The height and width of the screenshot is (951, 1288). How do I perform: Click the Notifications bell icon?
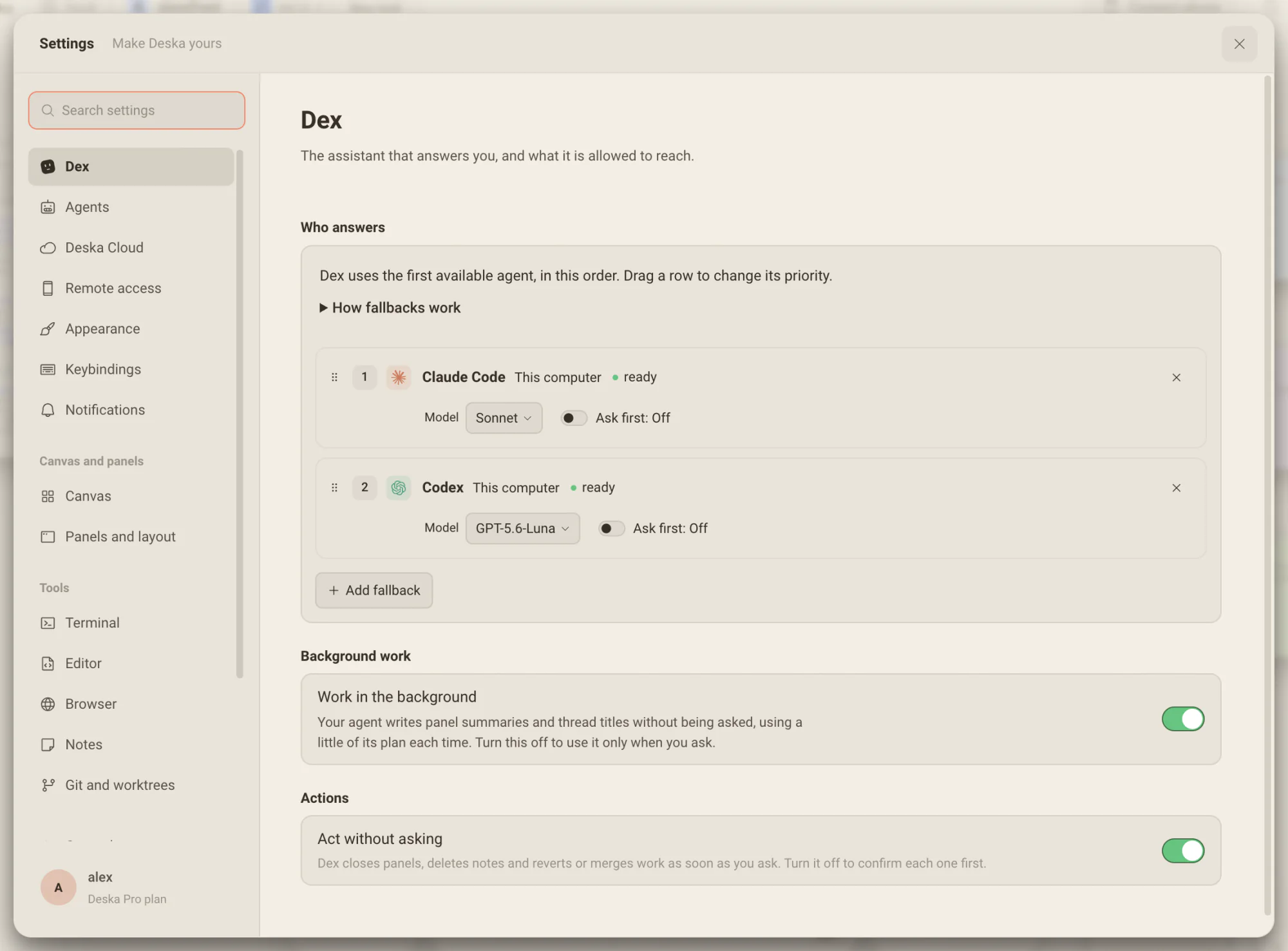click(x=48, y=410)
